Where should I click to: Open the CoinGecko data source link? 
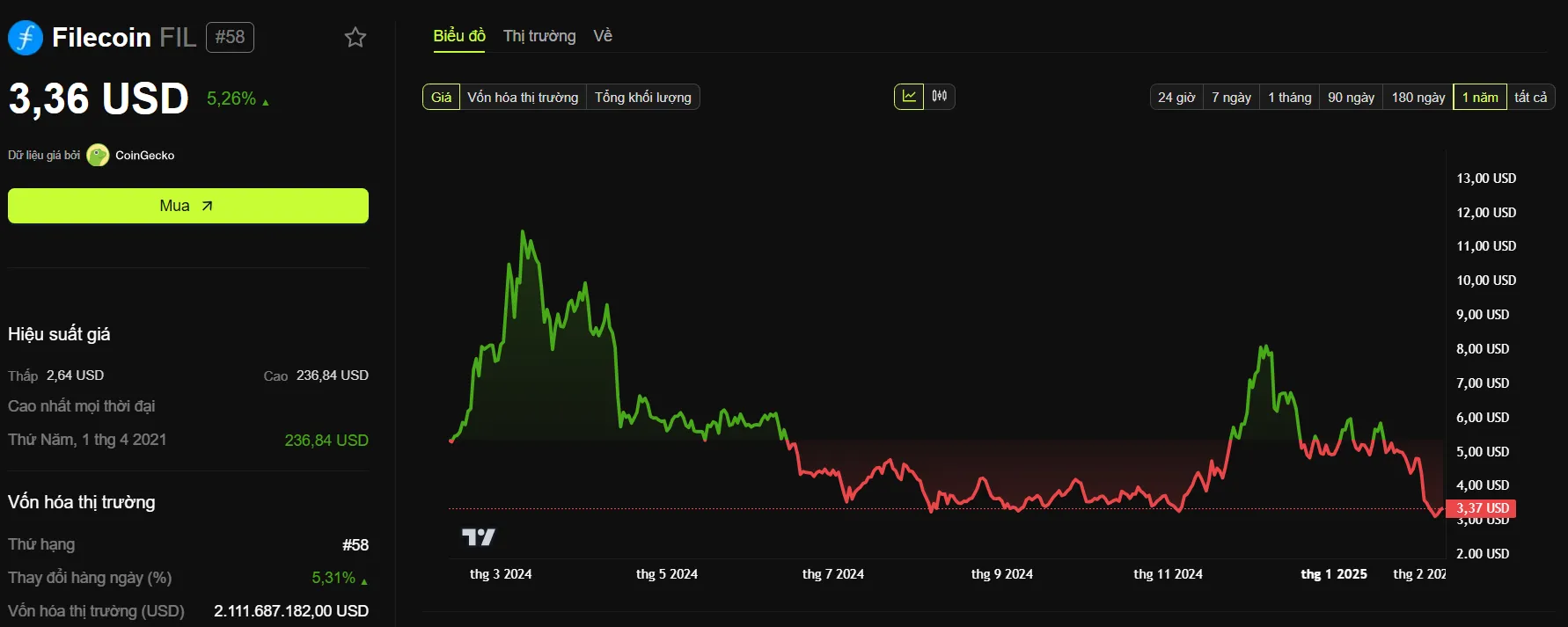tap(144, 156)
